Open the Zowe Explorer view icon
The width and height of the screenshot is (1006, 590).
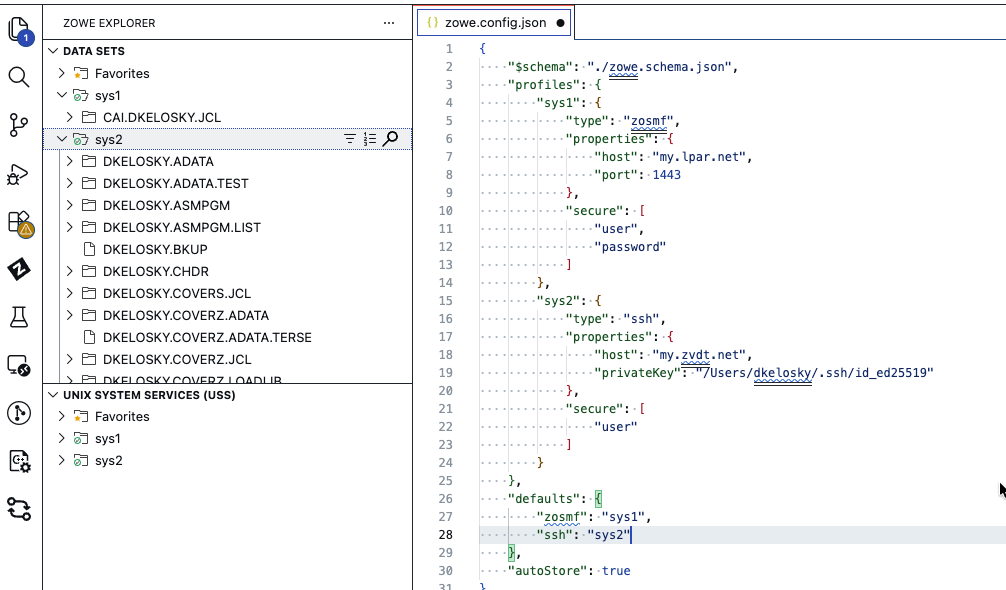point(19,269)
